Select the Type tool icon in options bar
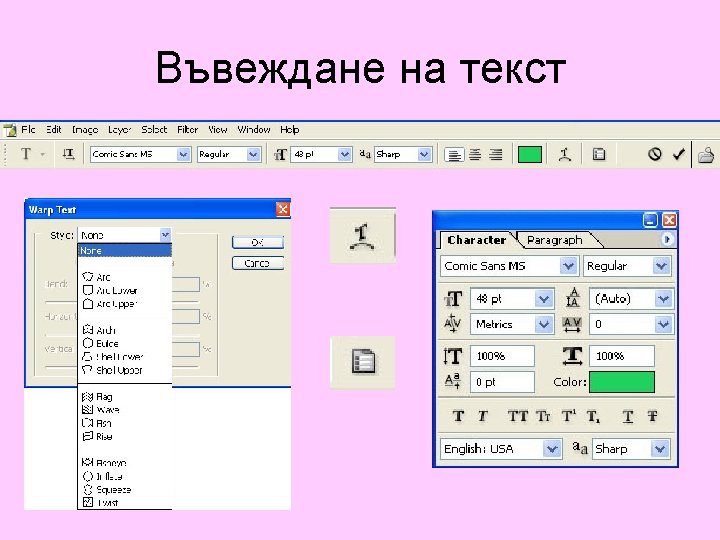 26,154
